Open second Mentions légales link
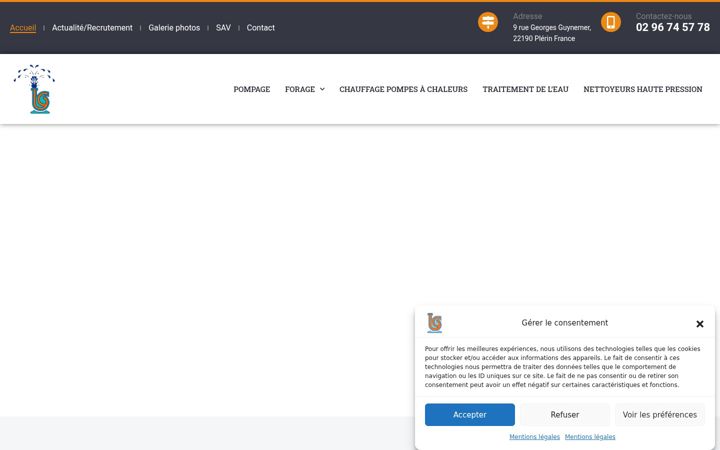 (590, 437)
